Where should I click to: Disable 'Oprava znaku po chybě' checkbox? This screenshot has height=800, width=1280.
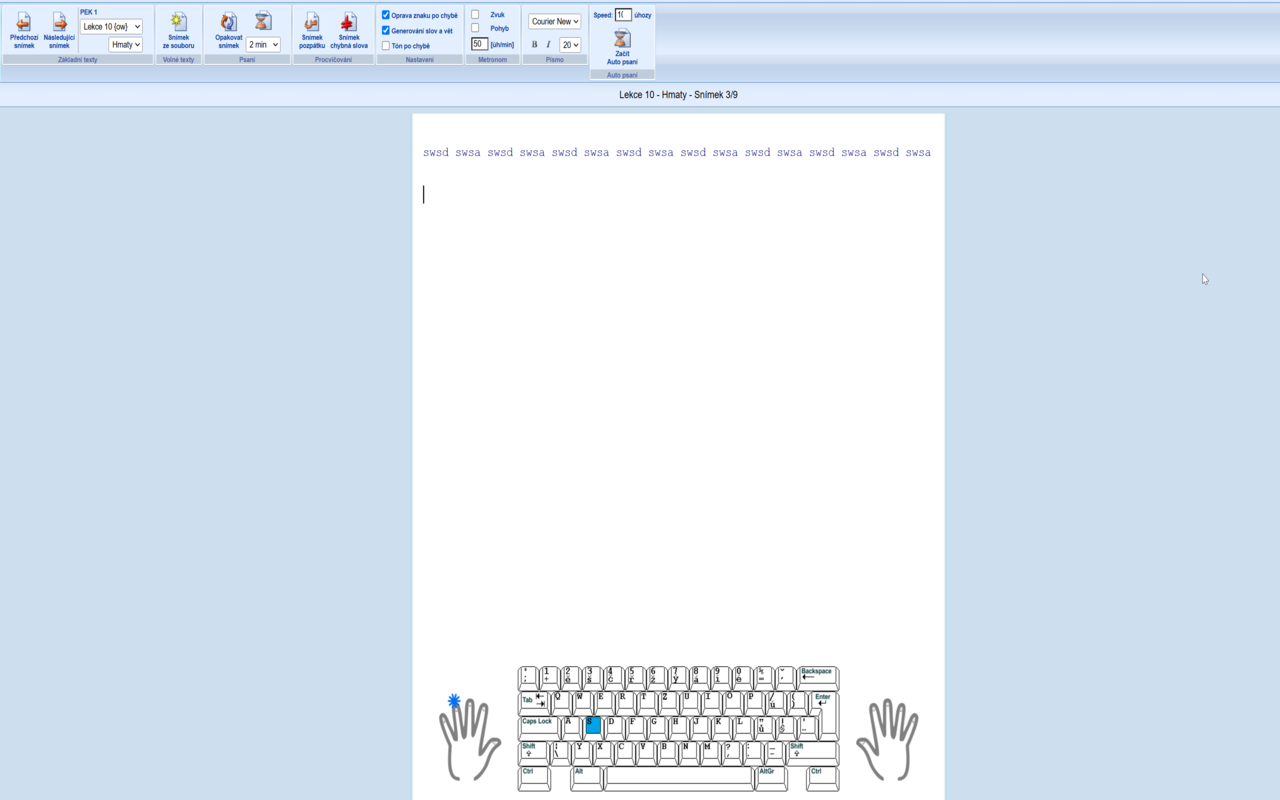coord(386,15)
